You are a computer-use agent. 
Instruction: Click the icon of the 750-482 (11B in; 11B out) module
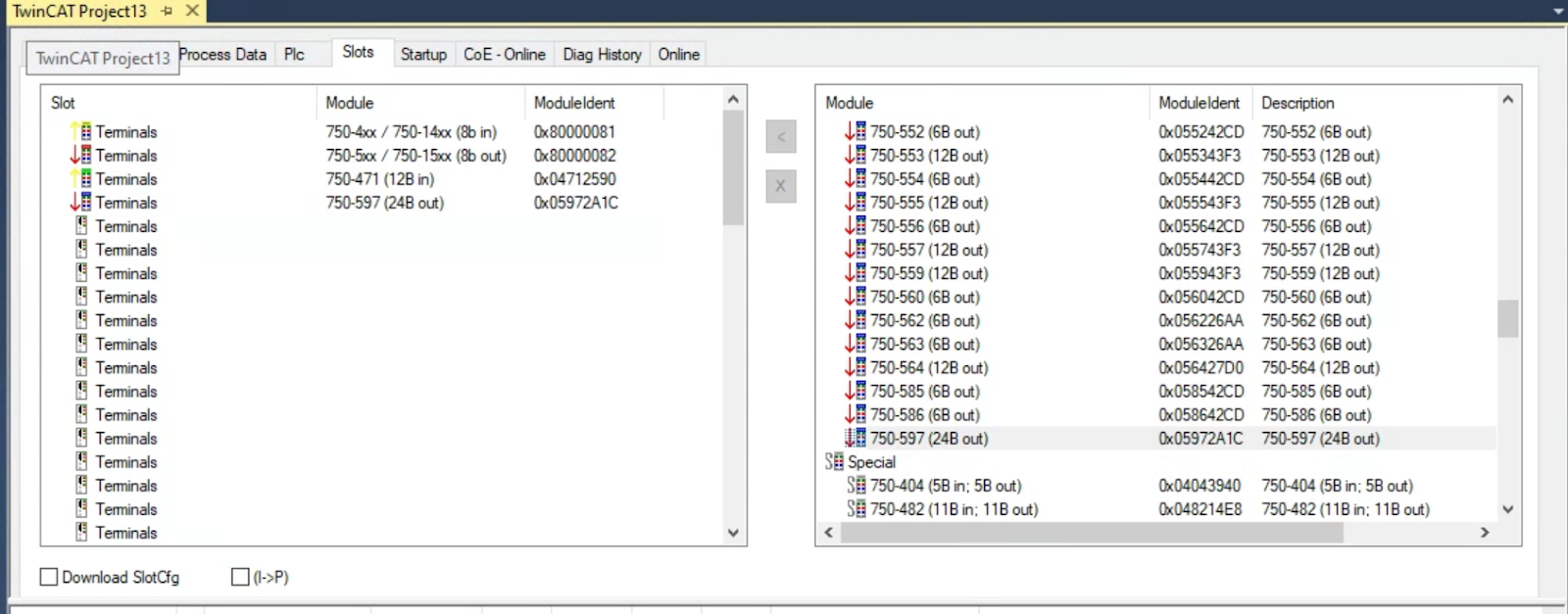click(857, 508)
